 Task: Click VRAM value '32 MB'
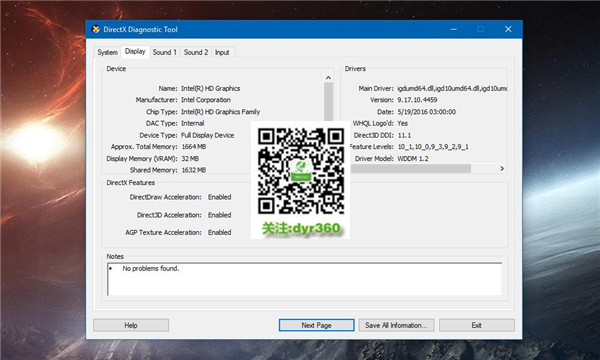tap(190, 158)
